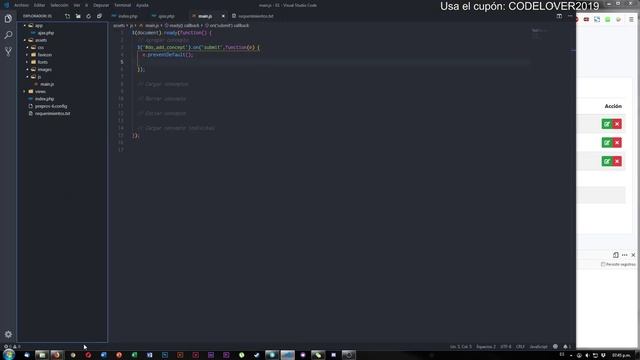The height and width of the screenshot is (360, 640).
Task: Collapse all folders in explorer
Action: point(99,16)
